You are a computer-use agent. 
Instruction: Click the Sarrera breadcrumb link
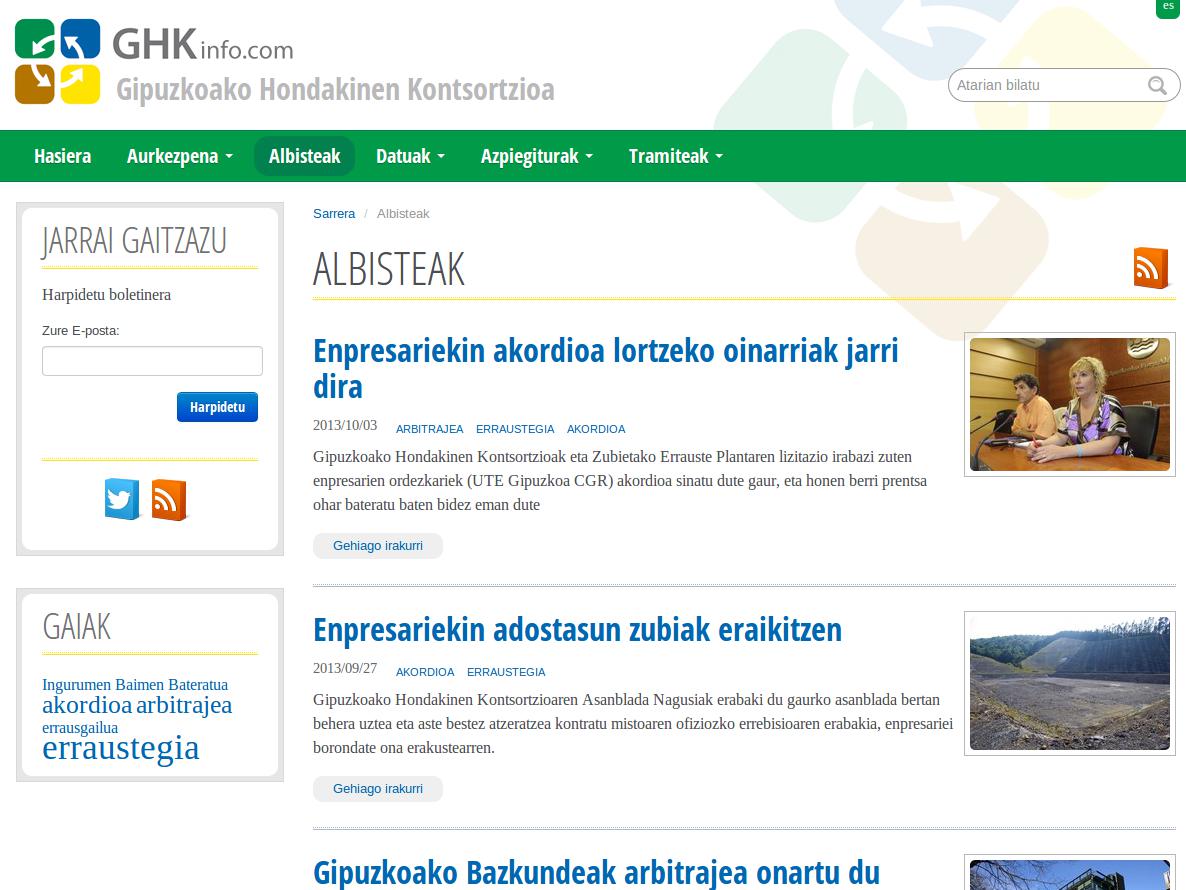pyautogui.click(x=333, y=213)
